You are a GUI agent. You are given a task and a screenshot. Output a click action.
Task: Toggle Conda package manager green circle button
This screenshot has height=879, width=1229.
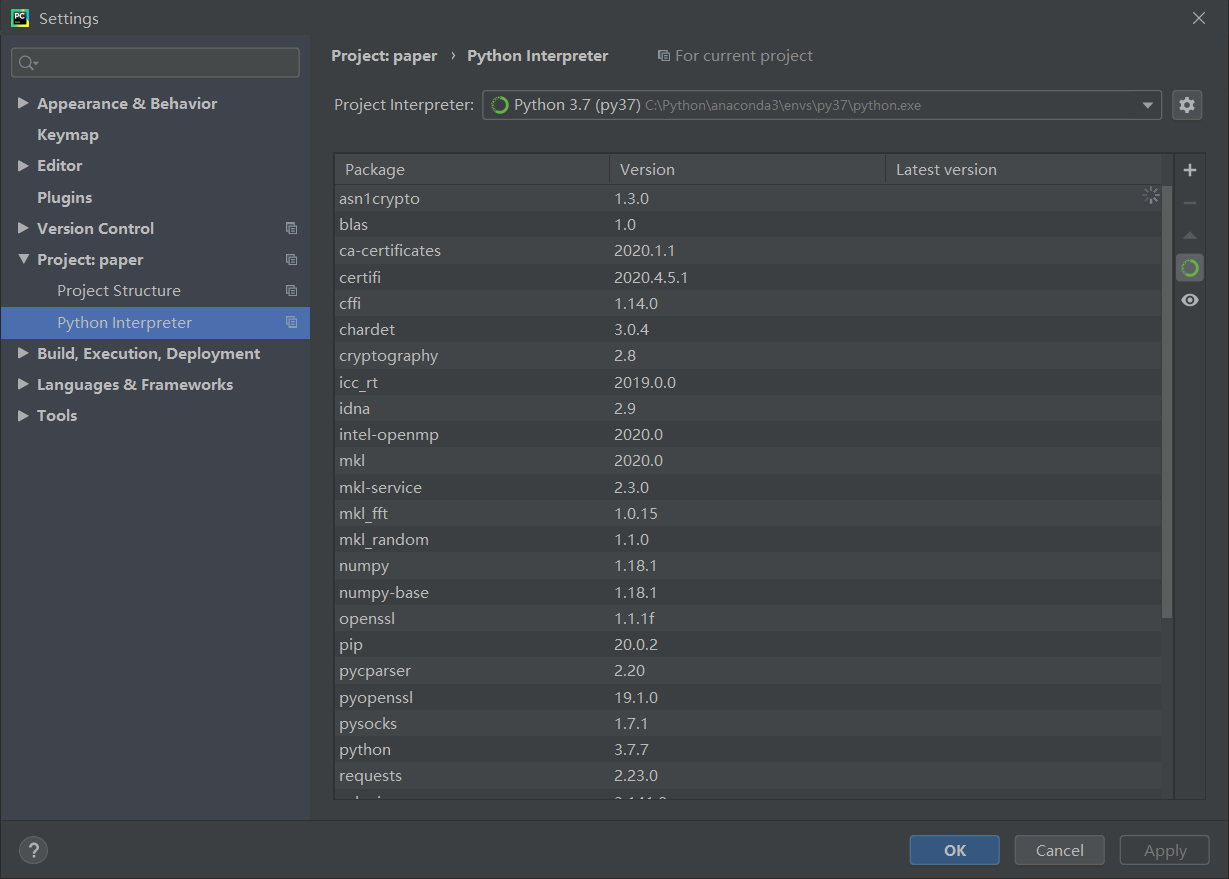coord(1189,268)
